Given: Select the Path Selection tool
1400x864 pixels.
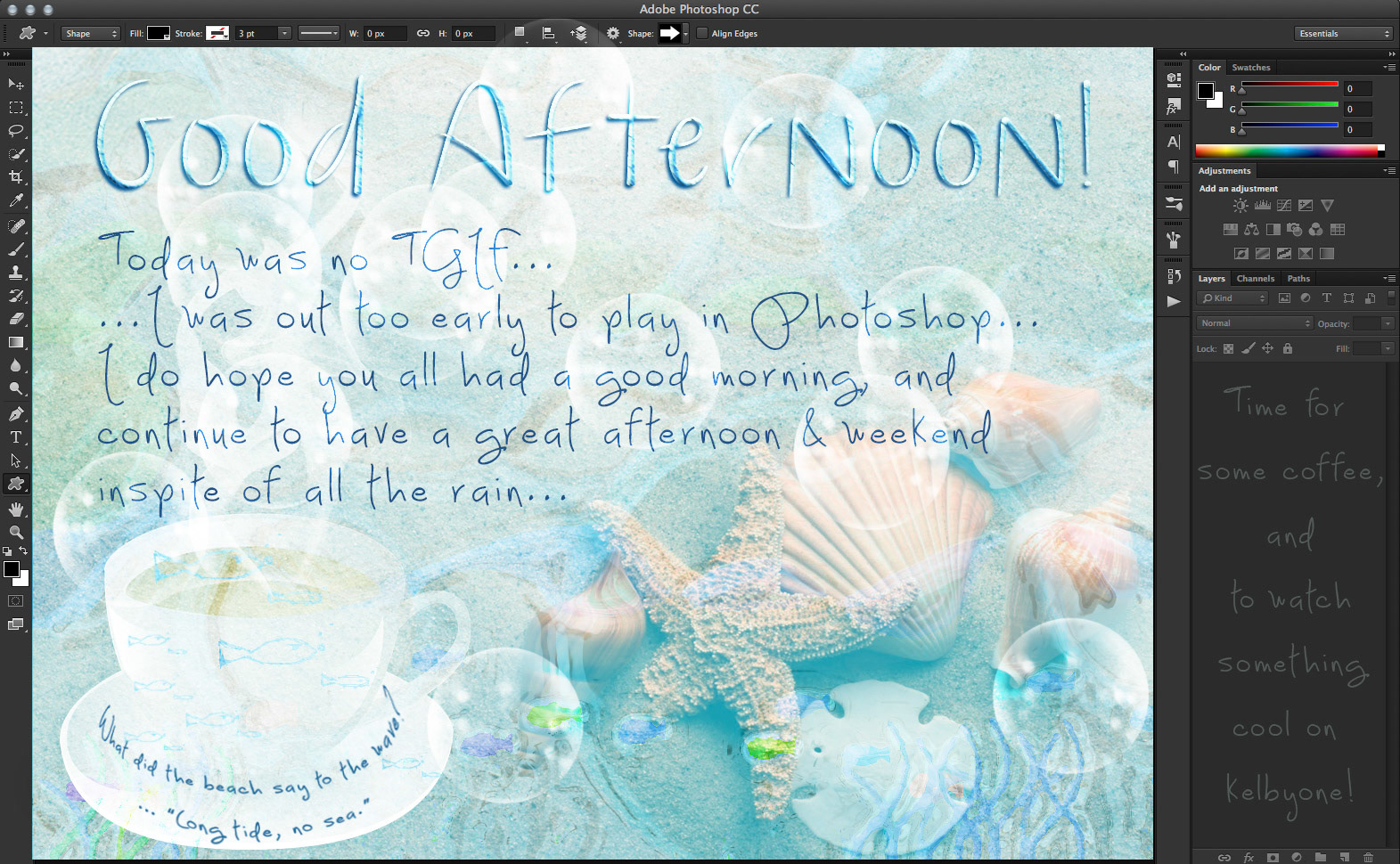Looking at the screenshot, I should click(16, 461).
